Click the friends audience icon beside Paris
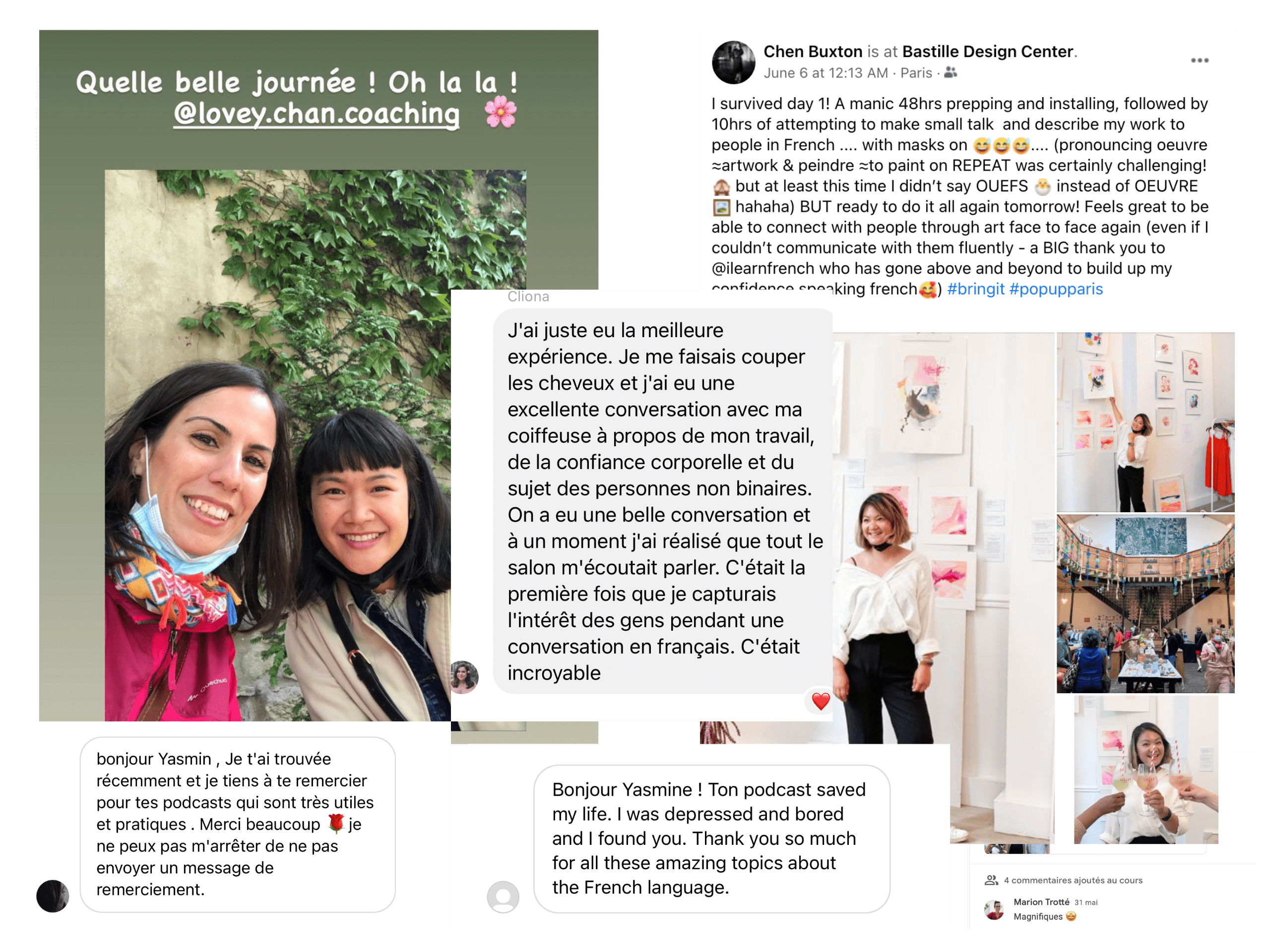The width and height of the screenshot is (1270, 952). [951, 72]
